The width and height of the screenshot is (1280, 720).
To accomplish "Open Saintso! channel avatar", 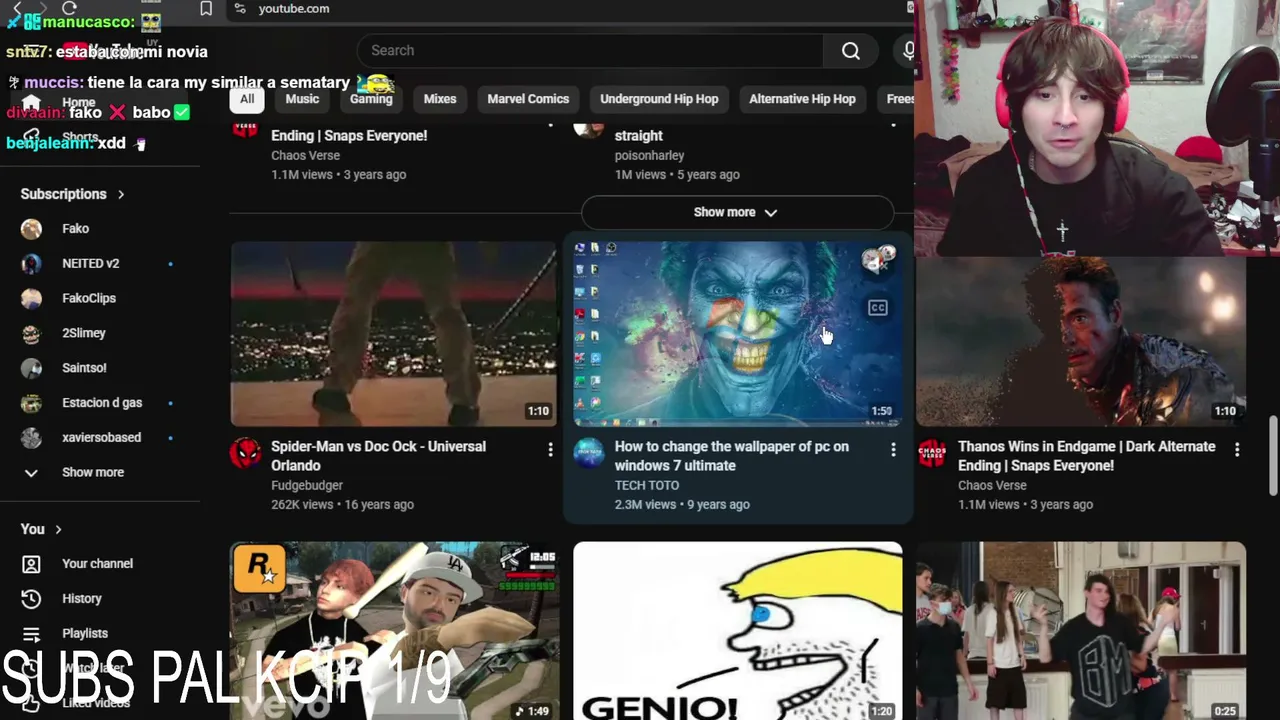I will [31, 369].
